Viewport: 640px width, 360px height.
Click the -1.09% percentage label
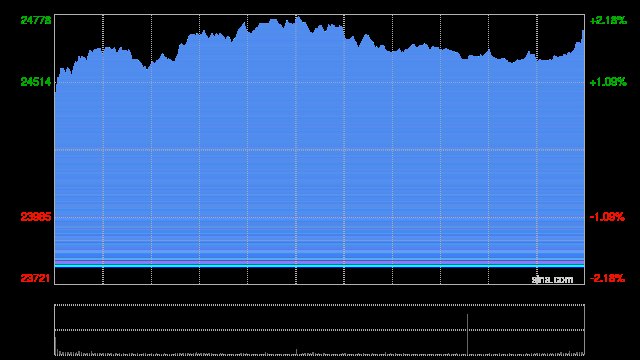point(607,217)
